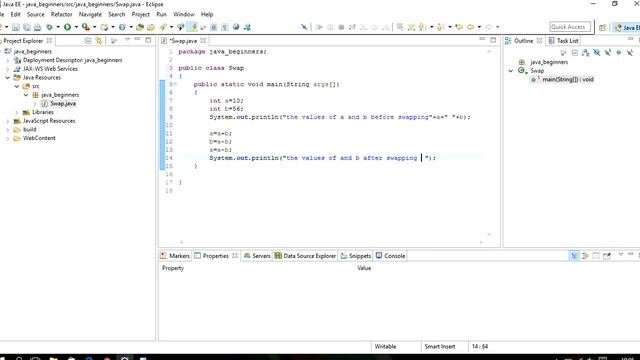Viewport: 640px width, 360px height.
Task: Click the green Run button
Action: click(x=67, y=27)
